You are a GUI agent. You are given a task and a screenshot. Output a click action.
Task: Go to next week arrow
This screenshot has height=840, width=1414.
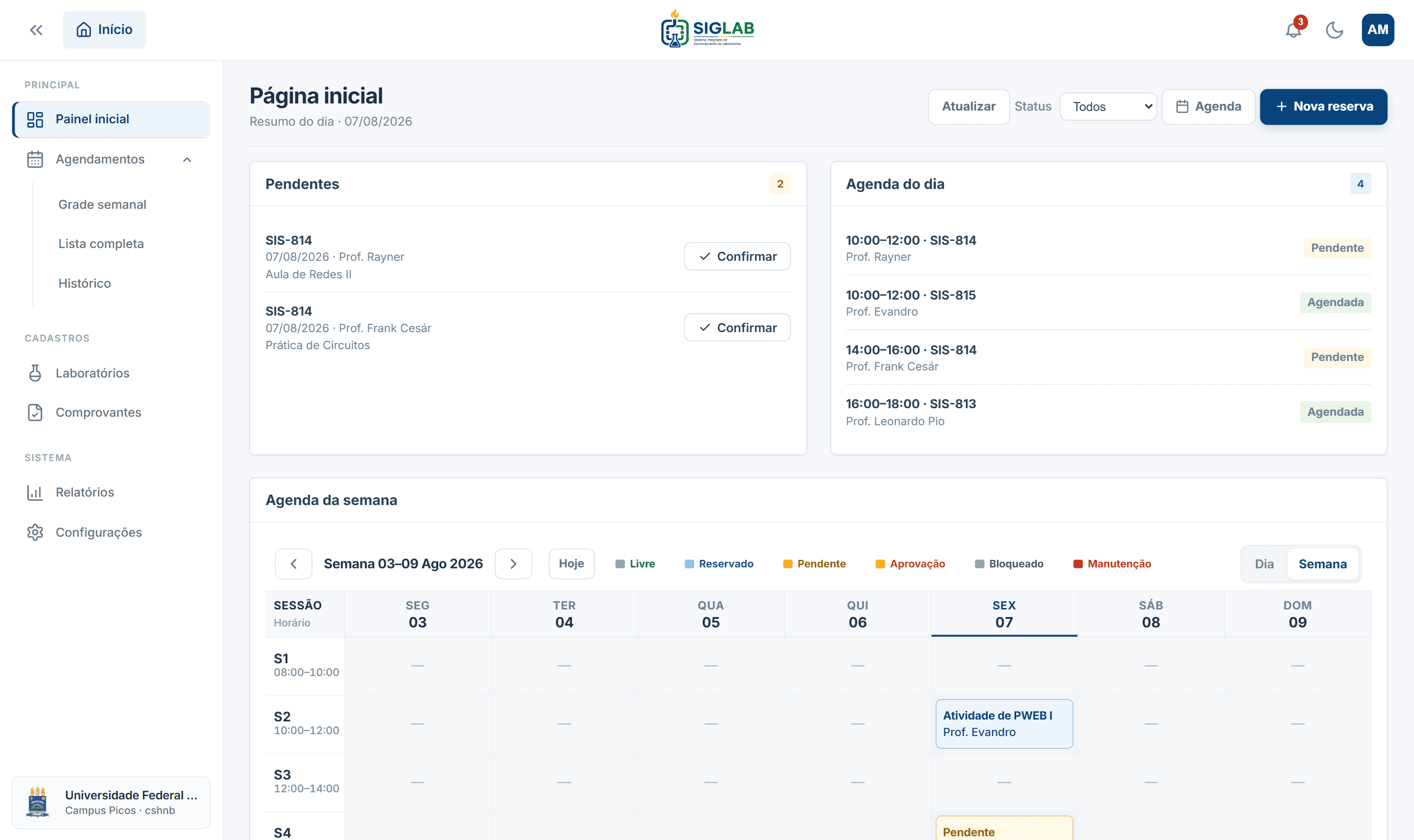pyautogui.click(x=513, y=564)
